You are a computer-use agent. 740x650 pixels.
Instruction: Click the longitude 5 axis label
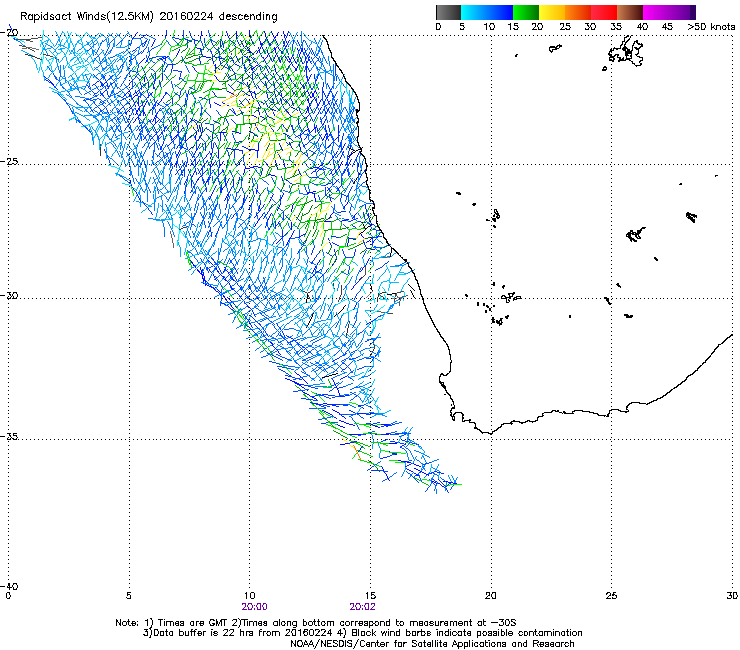coord(129,596)
